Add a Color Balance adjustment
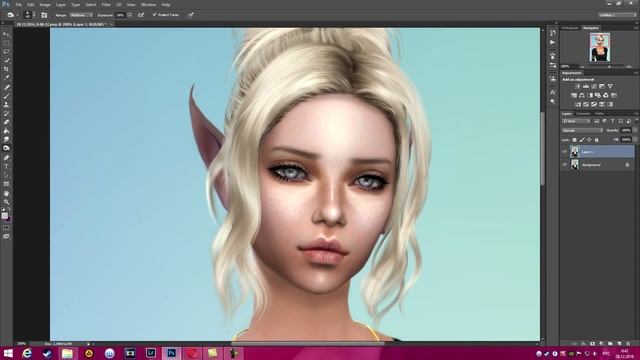 point(582,96)
